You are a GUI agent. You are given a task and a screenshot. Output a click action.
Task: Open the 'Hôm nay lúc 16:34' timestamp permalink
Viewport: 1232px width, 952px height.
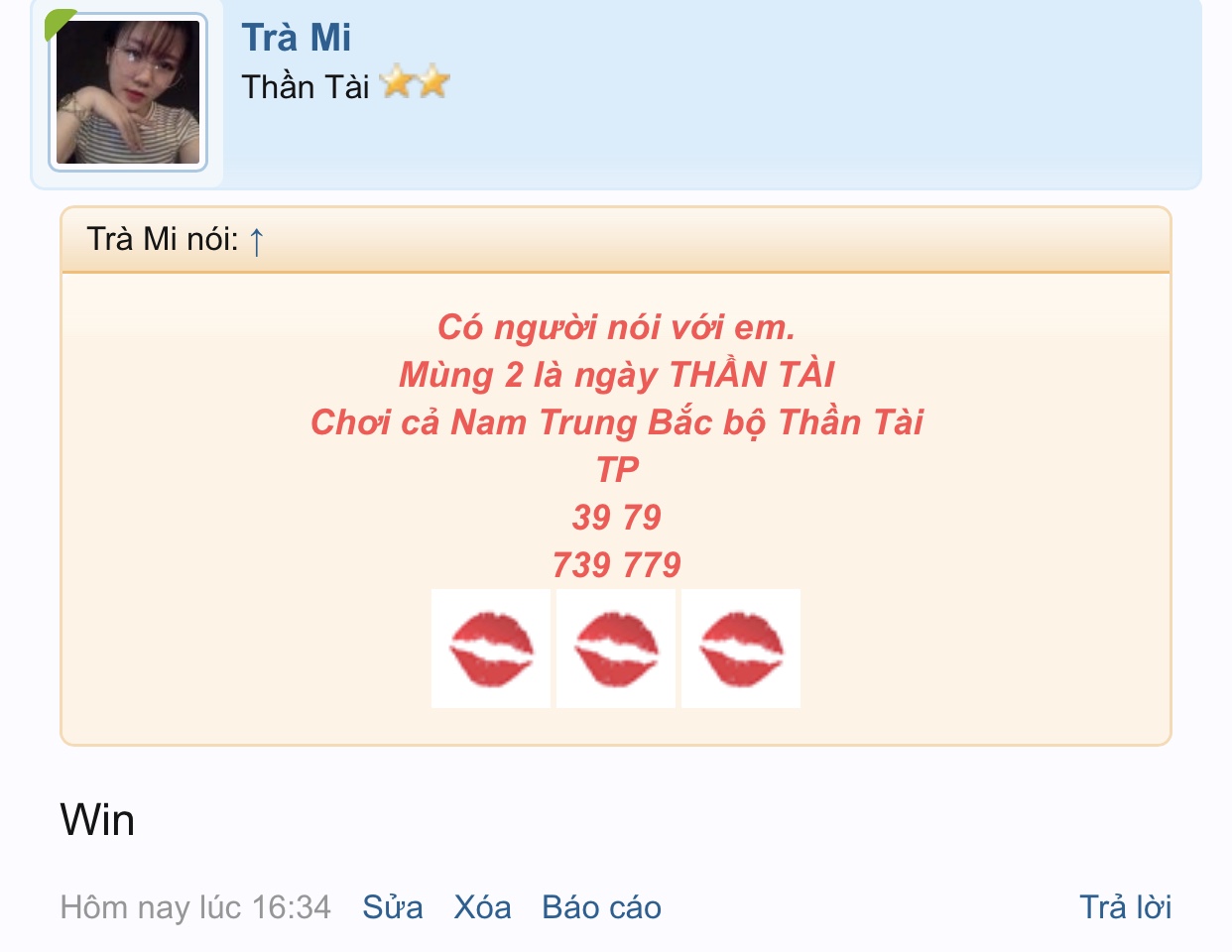pos(195,907)
